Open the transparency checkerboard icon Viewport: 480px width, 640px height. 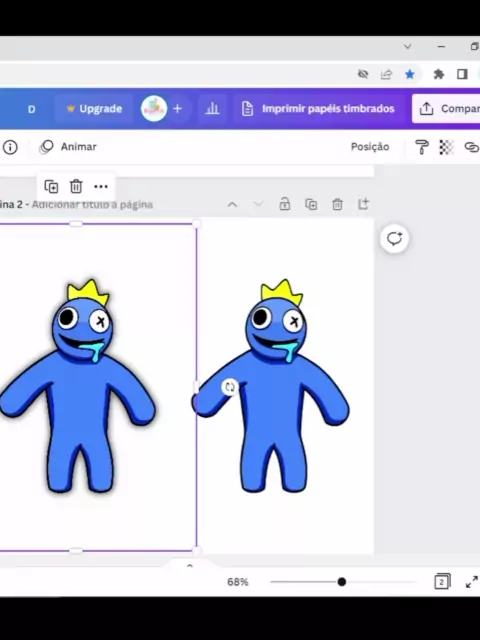[446, 147]
